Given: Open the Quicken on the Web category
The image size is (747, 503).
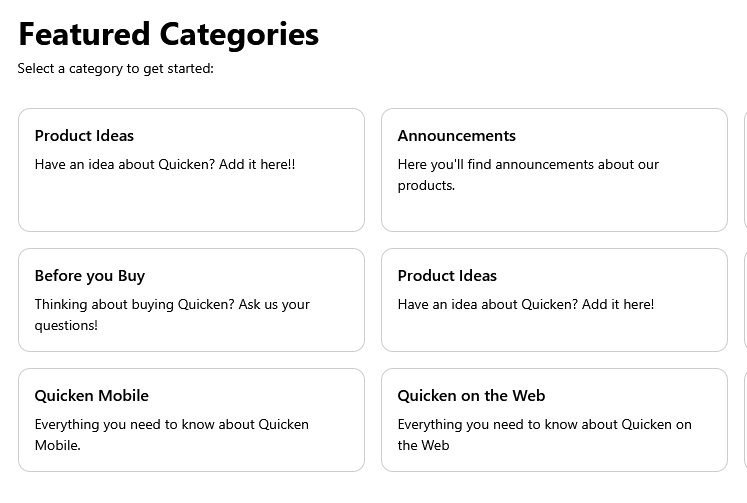Looking at the screenshot, I should [x=553, y=420].
